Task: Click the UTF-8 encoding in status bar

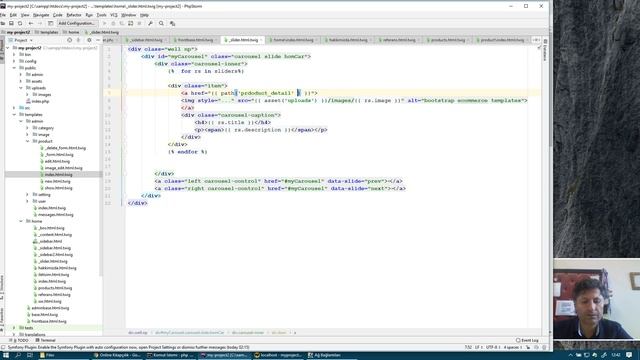Action: (493, 347)
